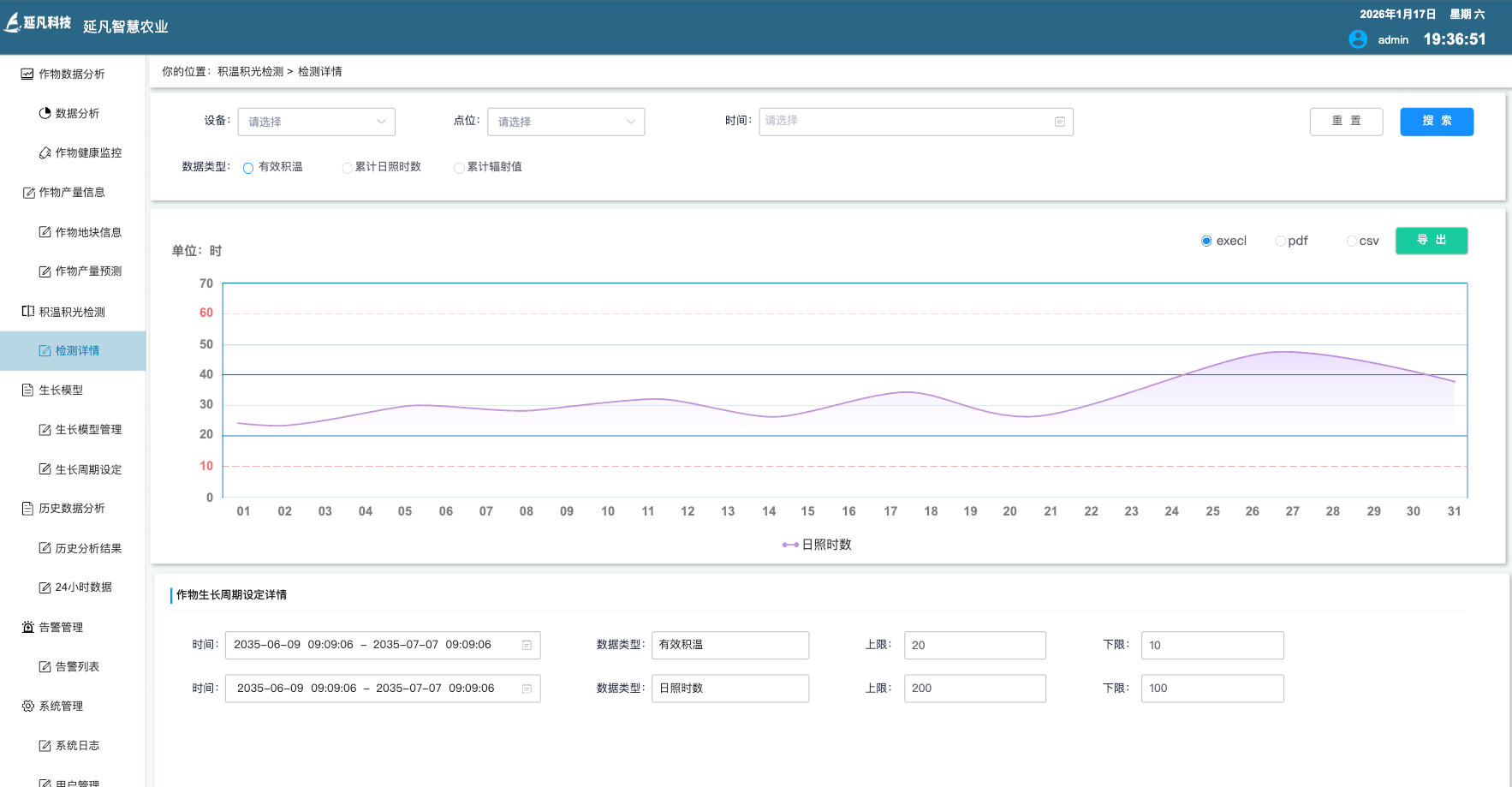The height and width of the screenshot is (787, 1512).
Task: Go to 24小时数据 in sidebar
Action: (83, 587)
